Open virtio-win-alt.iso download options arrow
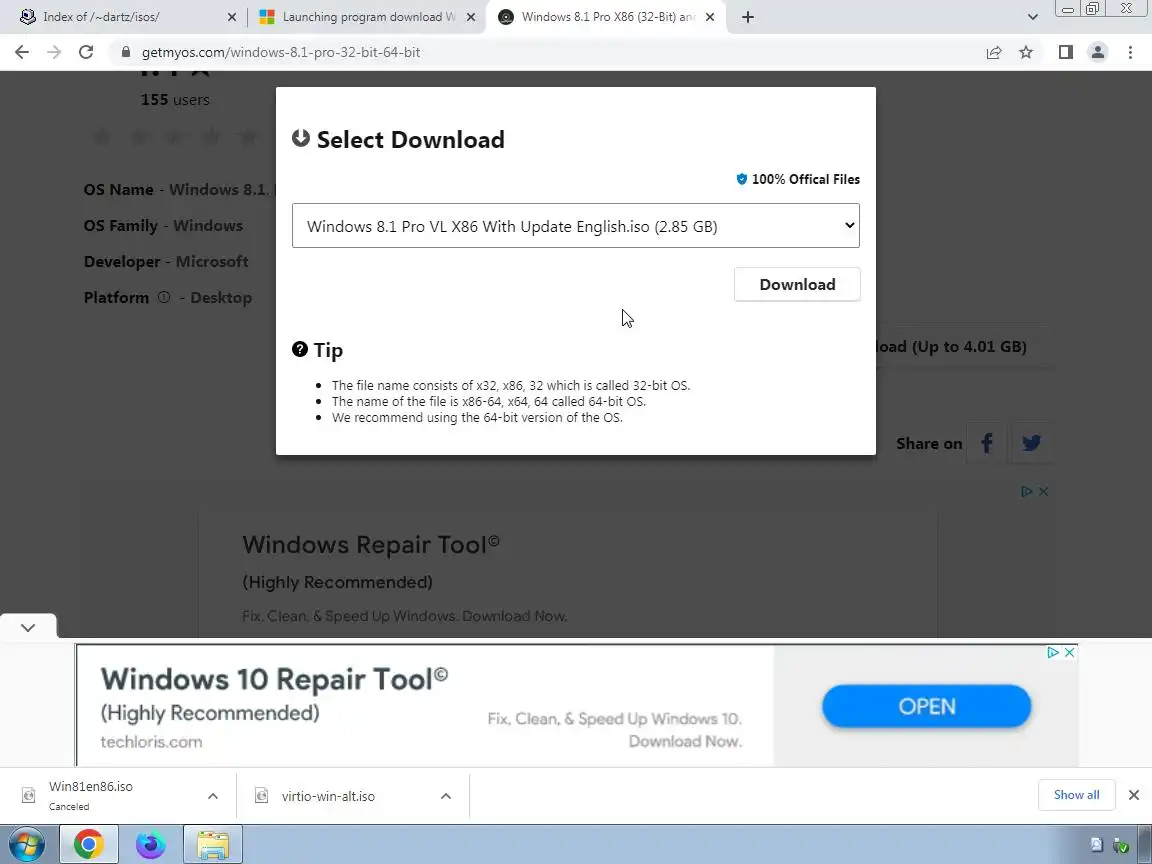The height and width of the screenshot is (864, 1152). click(446, 796)
